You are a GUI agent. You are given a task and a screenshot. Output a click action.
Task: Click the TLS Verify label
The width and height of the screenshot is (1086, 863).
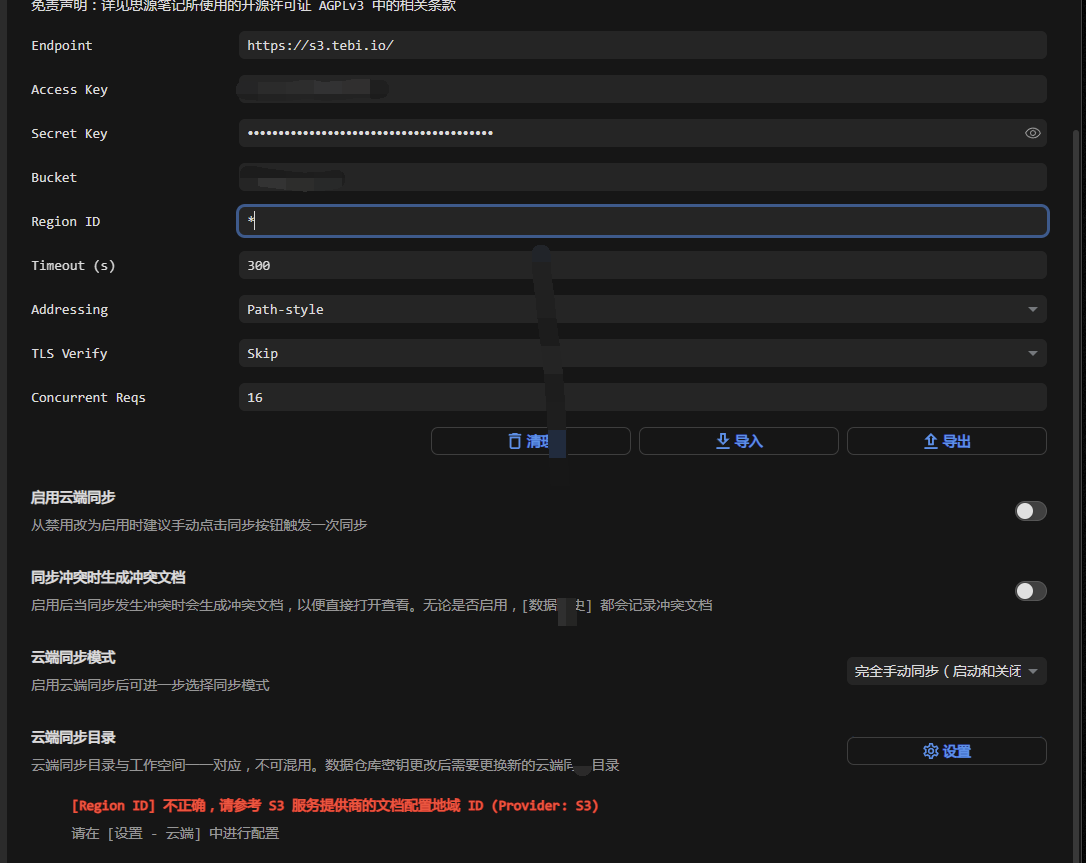click(69, 353)
